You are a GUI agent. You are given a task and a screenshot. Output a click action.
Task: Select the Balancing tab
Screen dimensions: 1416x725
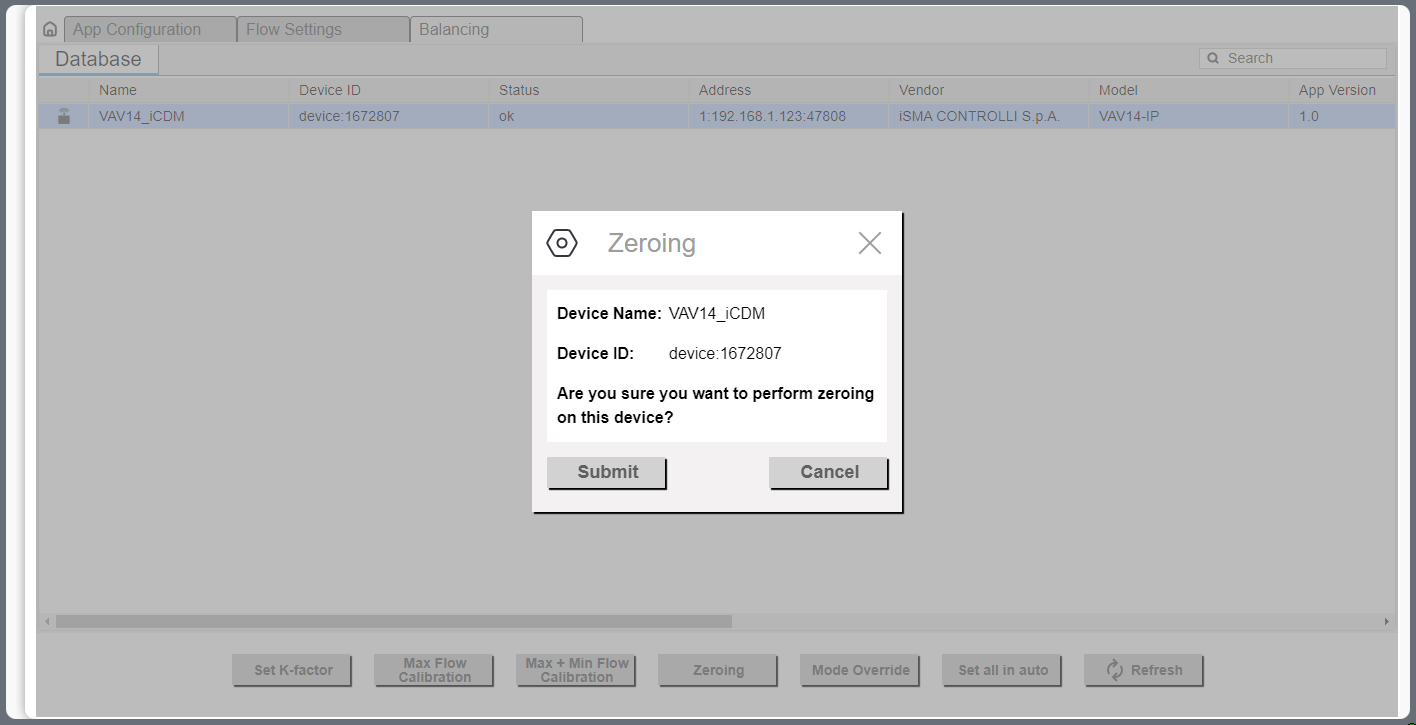(x=496, y=30)
